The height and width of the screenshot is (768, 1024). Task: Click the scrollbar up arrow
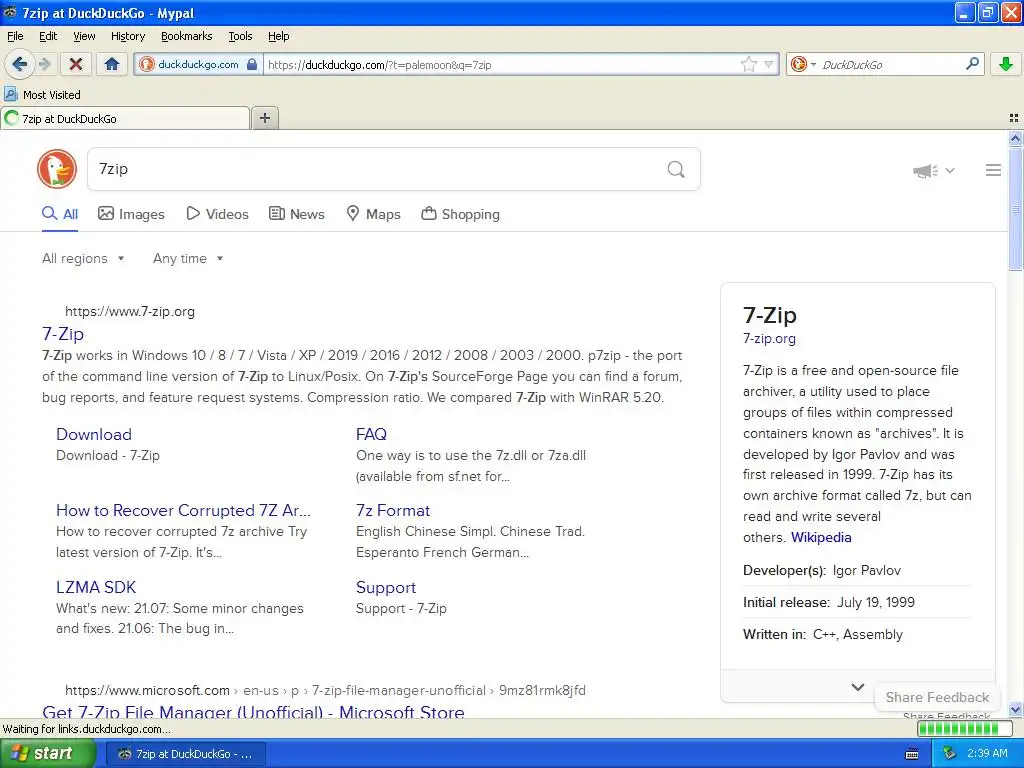[1015, 138]
